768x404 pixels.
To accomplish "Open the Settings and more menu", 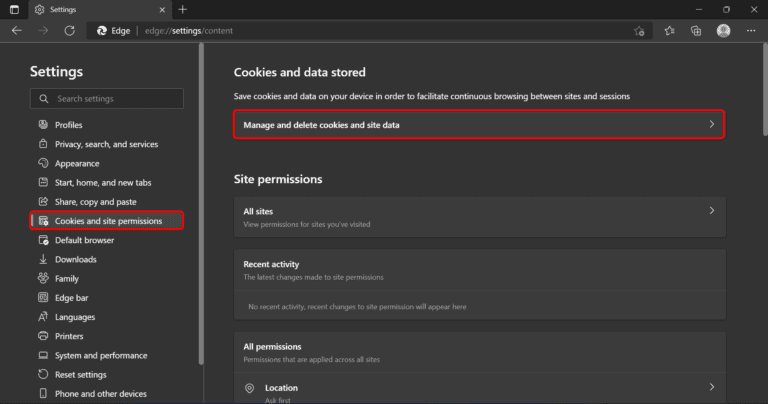I will coord(751,31).
